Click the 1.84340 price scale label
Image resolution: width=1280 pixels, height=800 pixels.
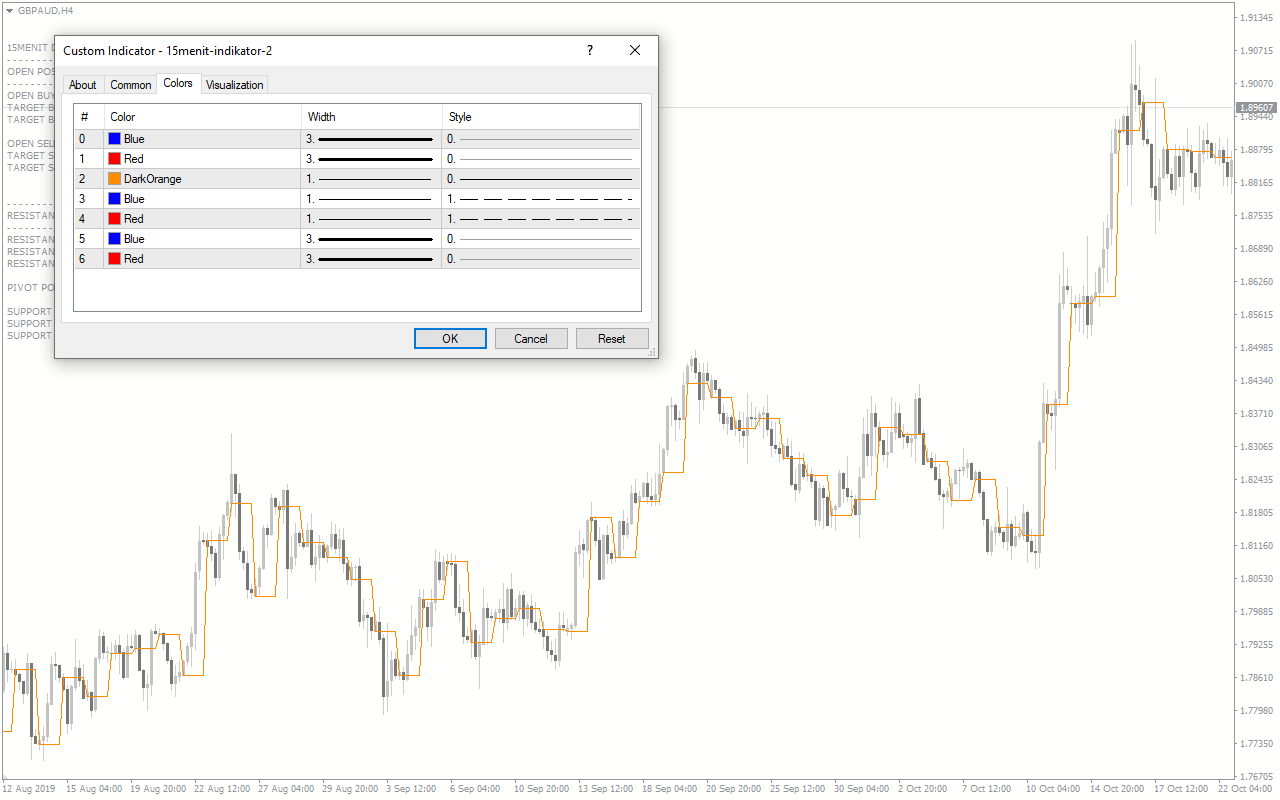coord(1256,381)
